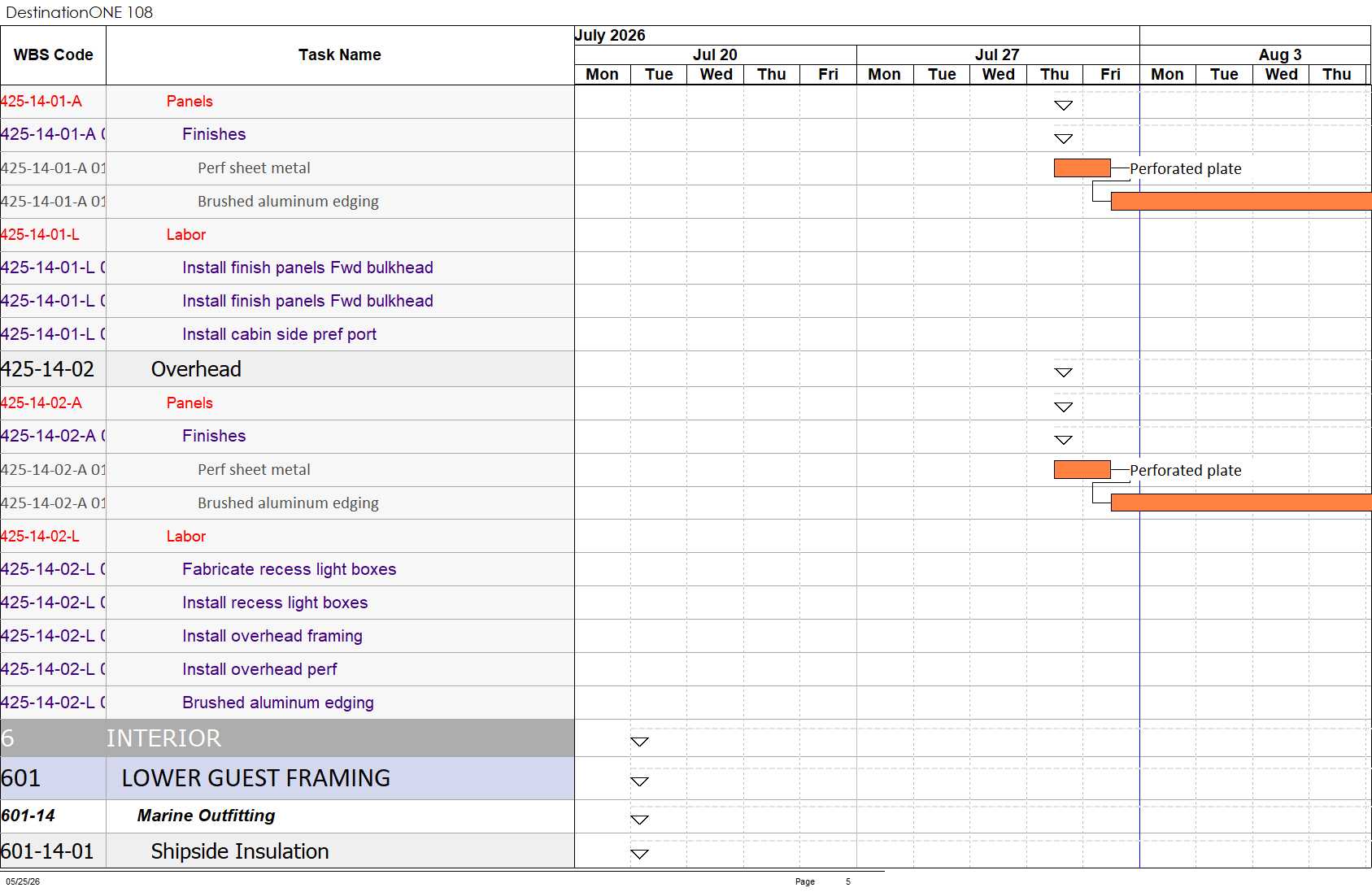The height and width of the screenshot is (892, 1372).
Task: Click the triangle marker for LOWER GUEST FRAMING
Action: pyautogui.click(x=640, y=781)
